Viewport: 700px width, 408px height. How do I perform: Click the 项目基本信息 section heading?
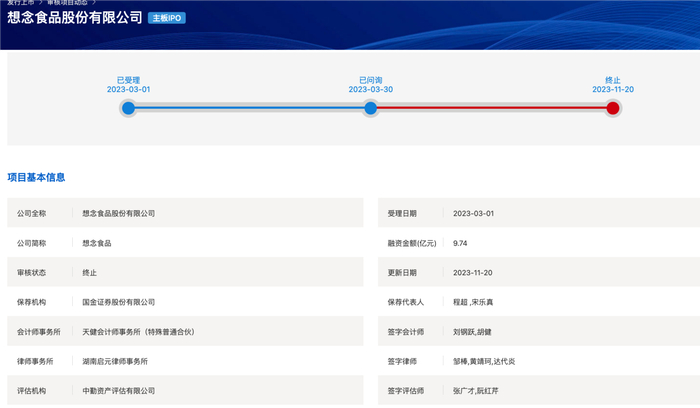click(x=36, y=177)
